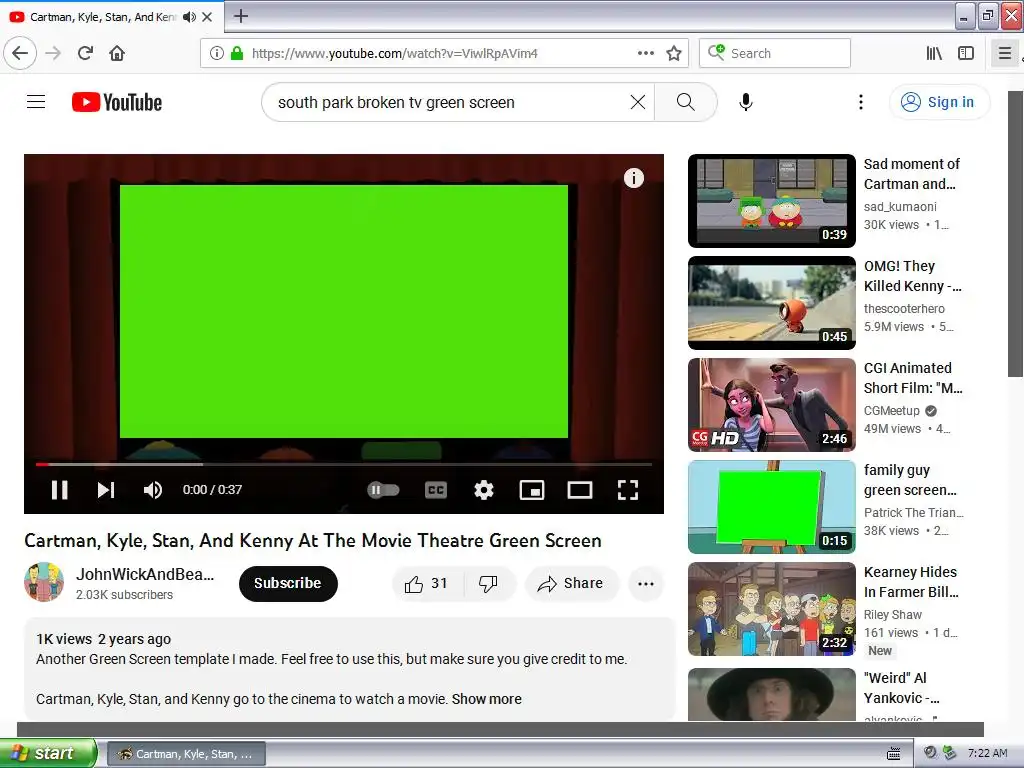
Task: Click the Firefox Search box
Action: [x=775, y=53]
